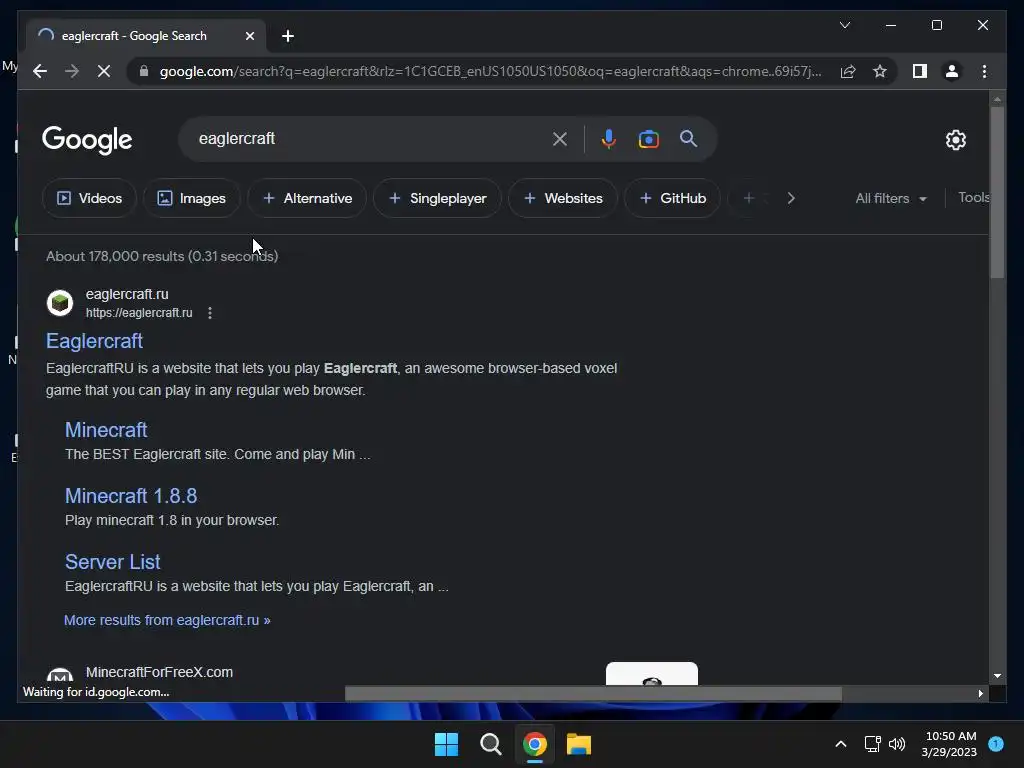
Task: Share this page from the address bar
Action: click(x=848, y=71)
